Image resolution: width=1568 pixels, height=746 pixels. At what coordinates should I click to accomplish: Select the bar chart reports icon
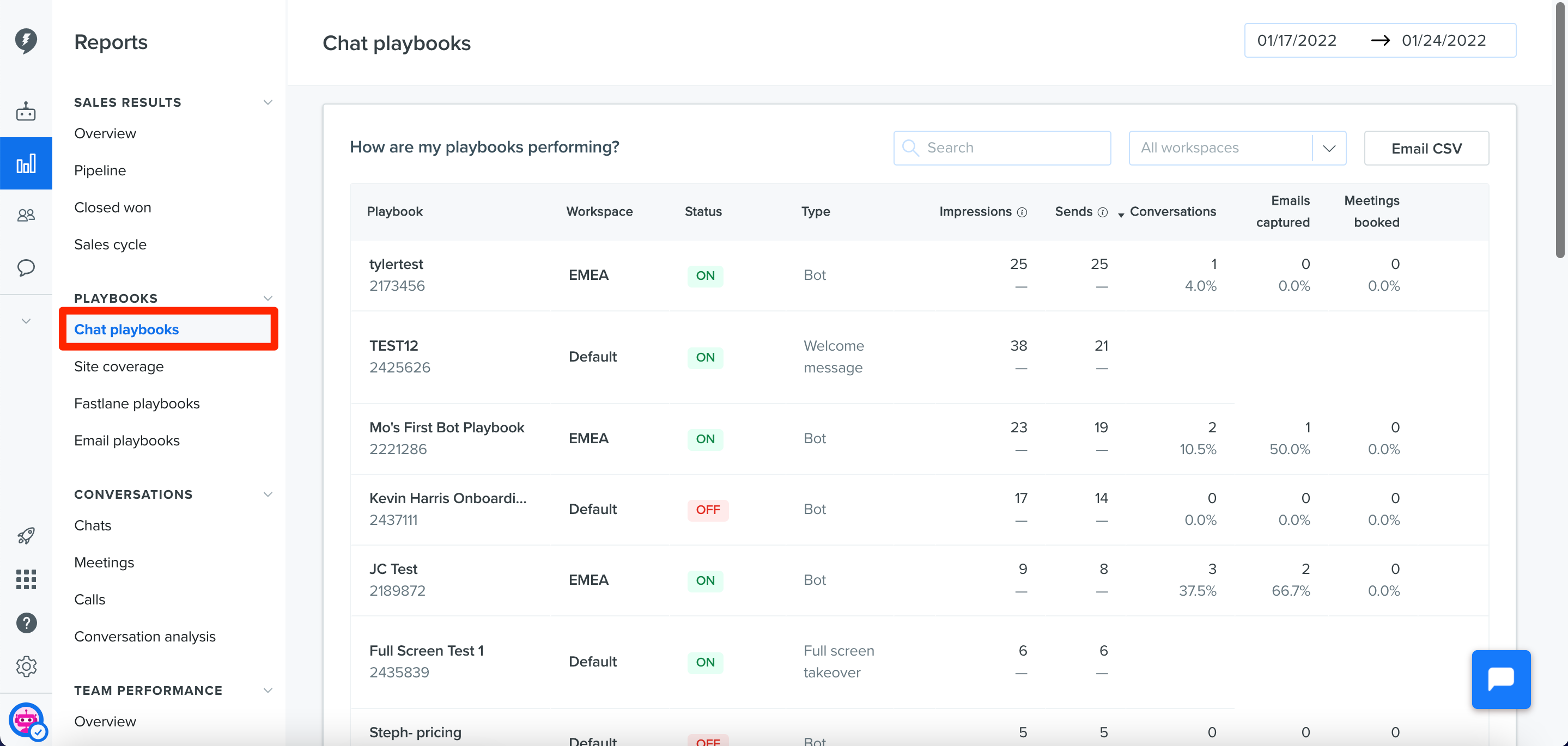tap(26, 164)
